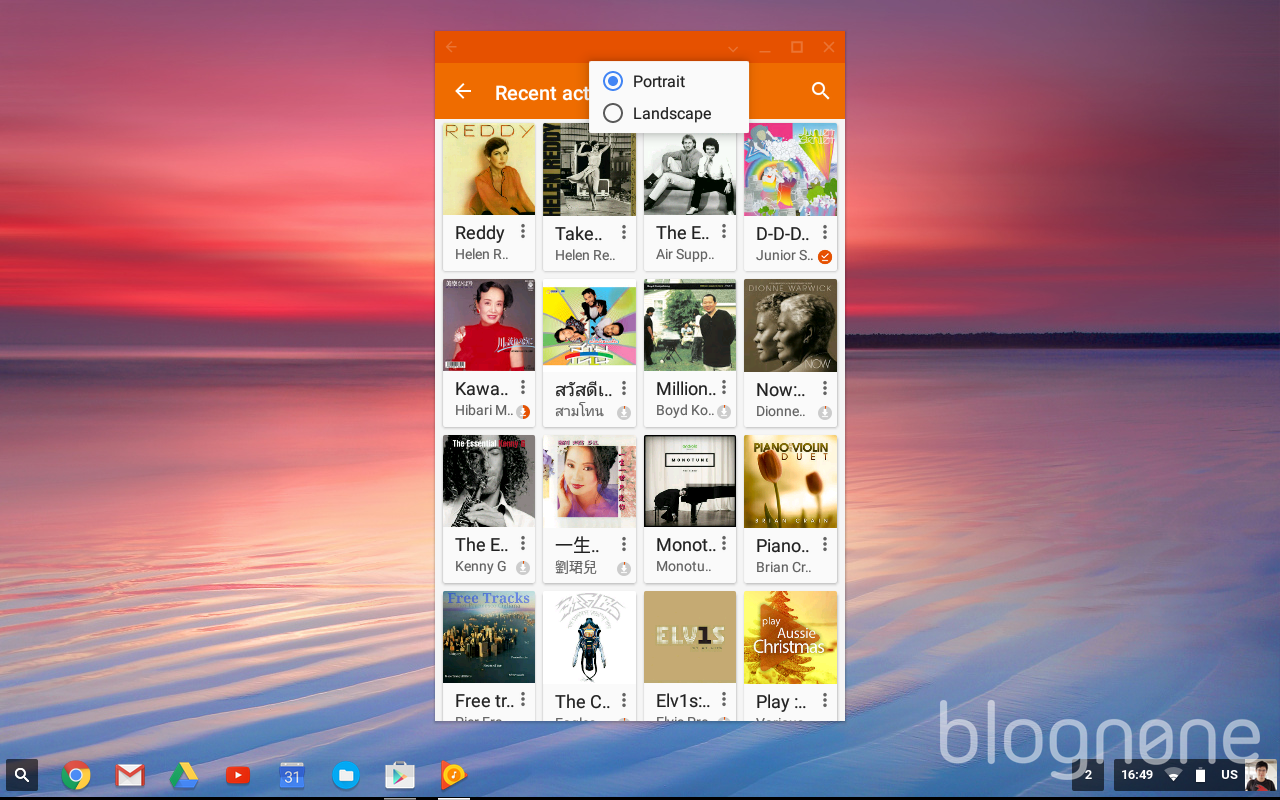1280x800 pixels.
Task: Open Reddy album cover thumbnail
Action: pos(489,169)
